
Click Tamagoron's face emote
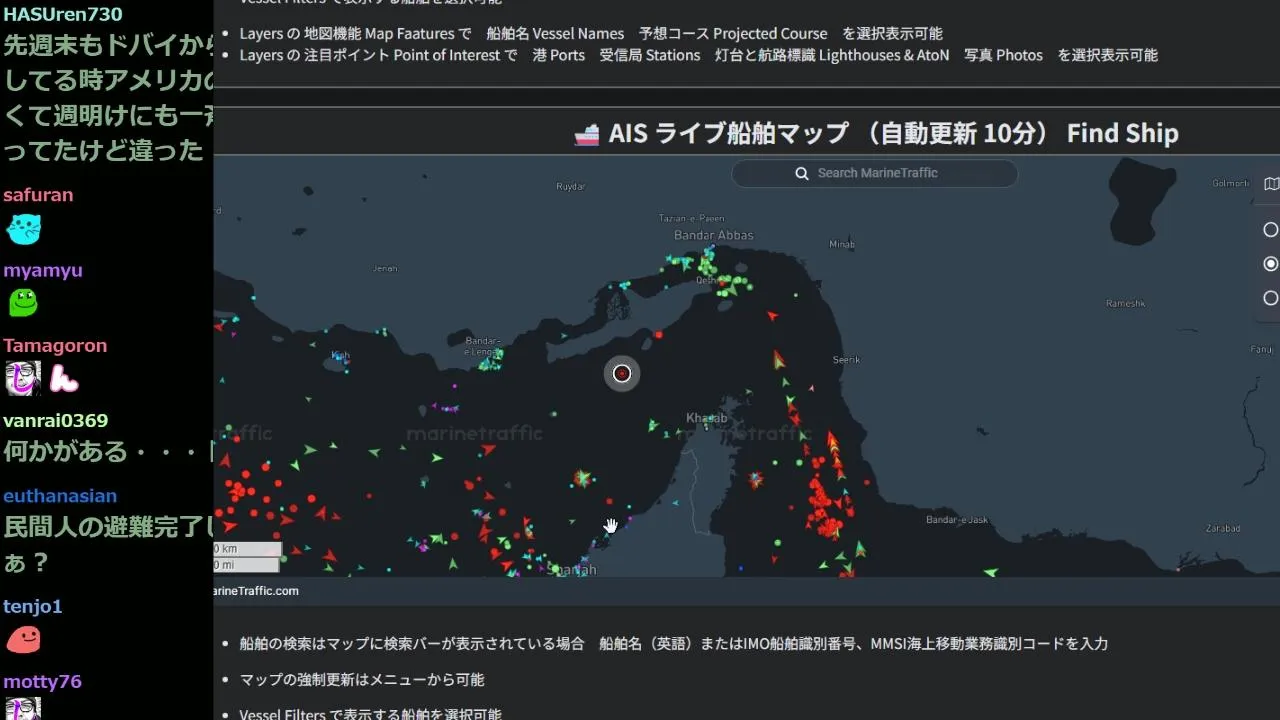tap(23, 378)
